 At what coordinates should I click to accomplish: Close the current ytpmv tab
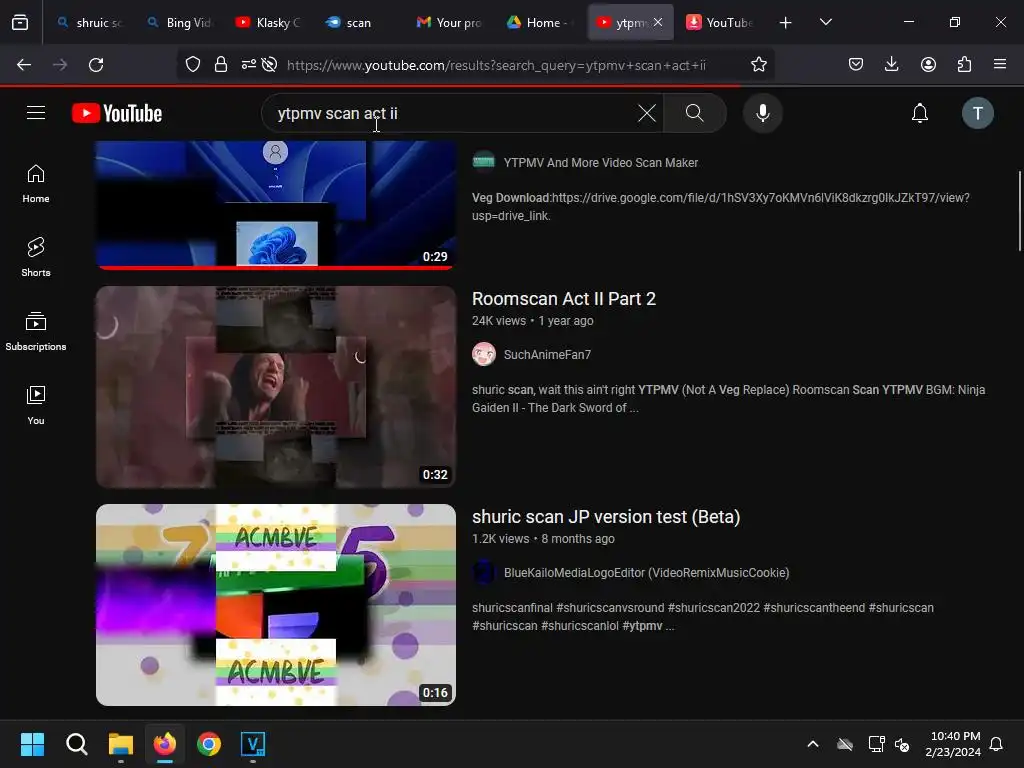[658, 22]
